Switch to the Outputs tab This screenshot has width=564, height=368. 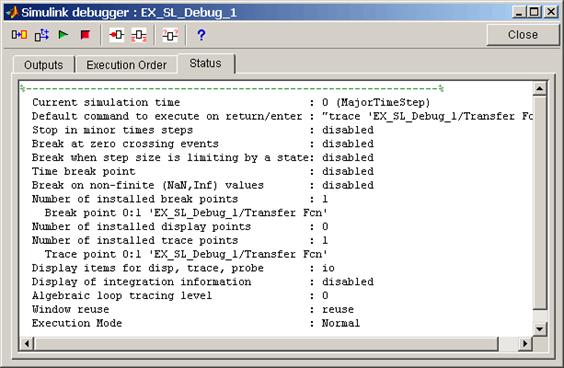pos(44,65)
